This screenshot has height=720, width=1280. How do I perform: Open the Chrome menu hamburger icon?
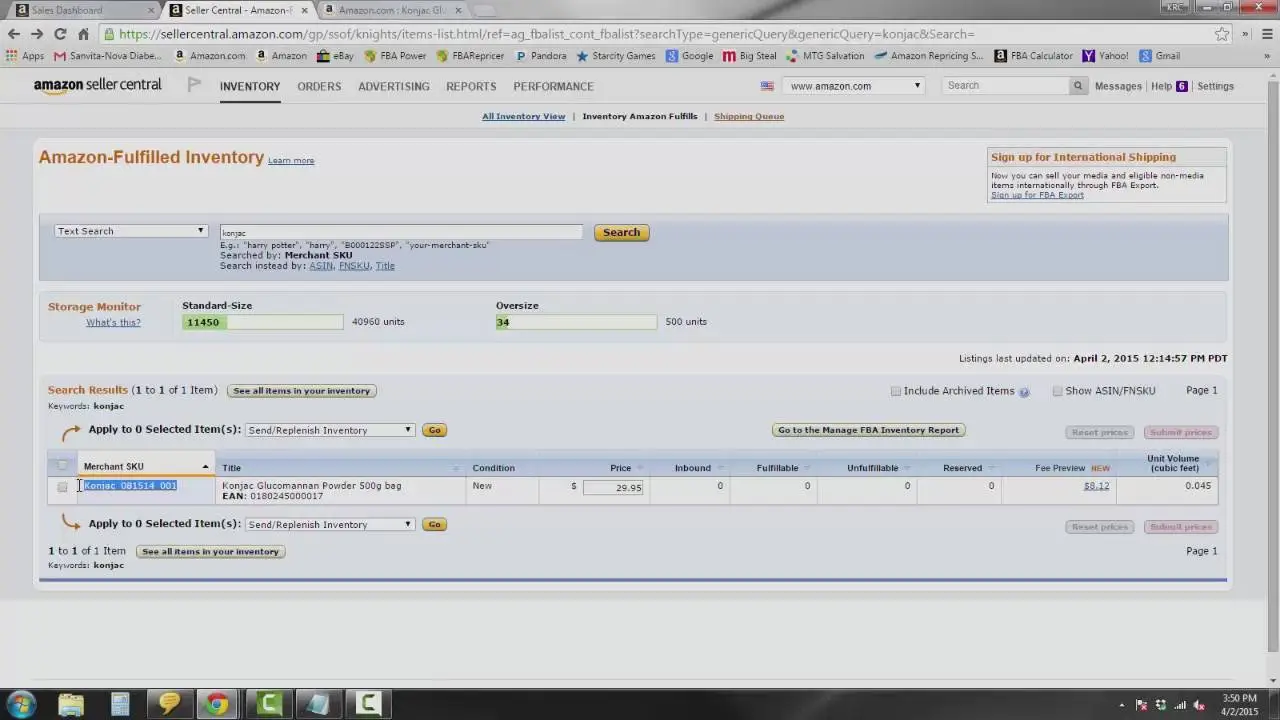click(1267, 34)
